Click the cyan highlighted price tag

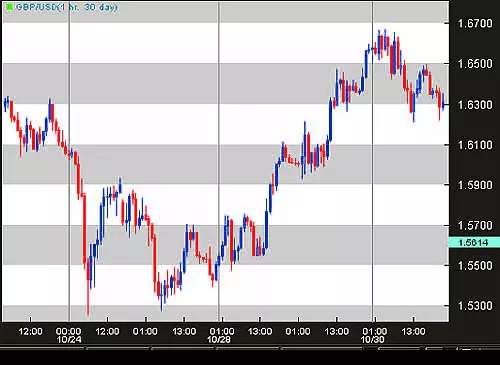474,242
